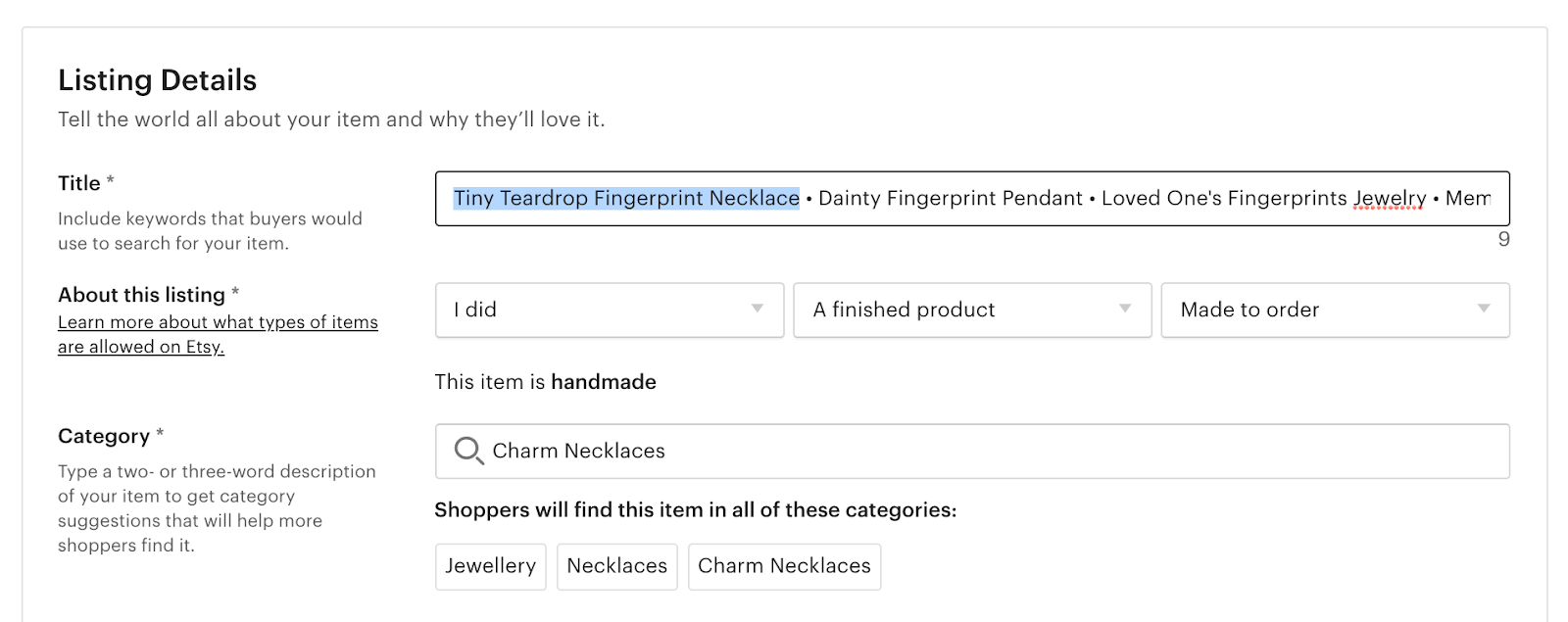Screen dimensions: 1568x622
Task: Click the misspelled word 'Jewelry' in title
Action: [1390, 199]
